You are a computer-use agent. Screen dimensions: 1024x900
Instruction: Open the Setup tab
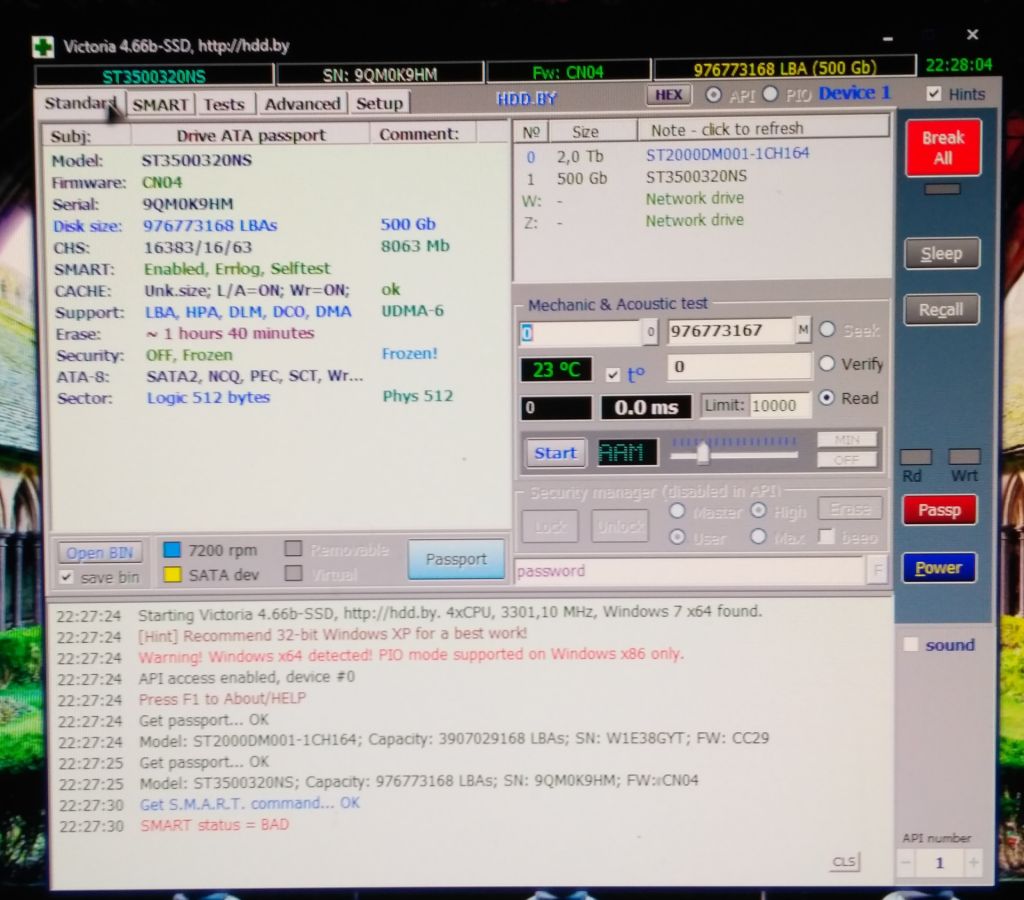point(379,103)
